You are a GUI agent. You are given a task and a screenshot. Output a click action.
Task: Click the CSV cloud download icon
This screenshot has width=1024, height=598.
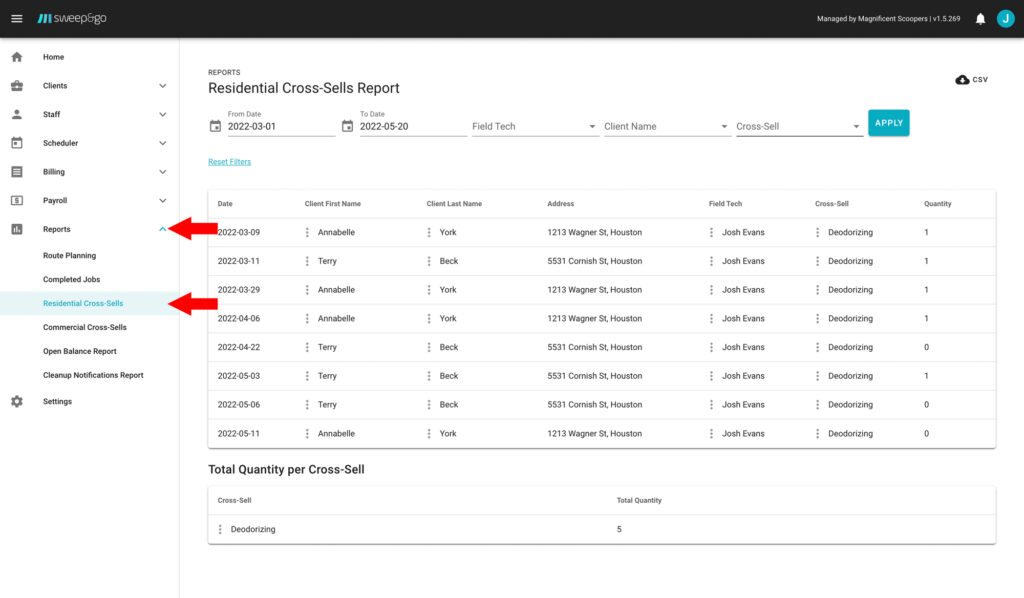[x=962, y=80]
